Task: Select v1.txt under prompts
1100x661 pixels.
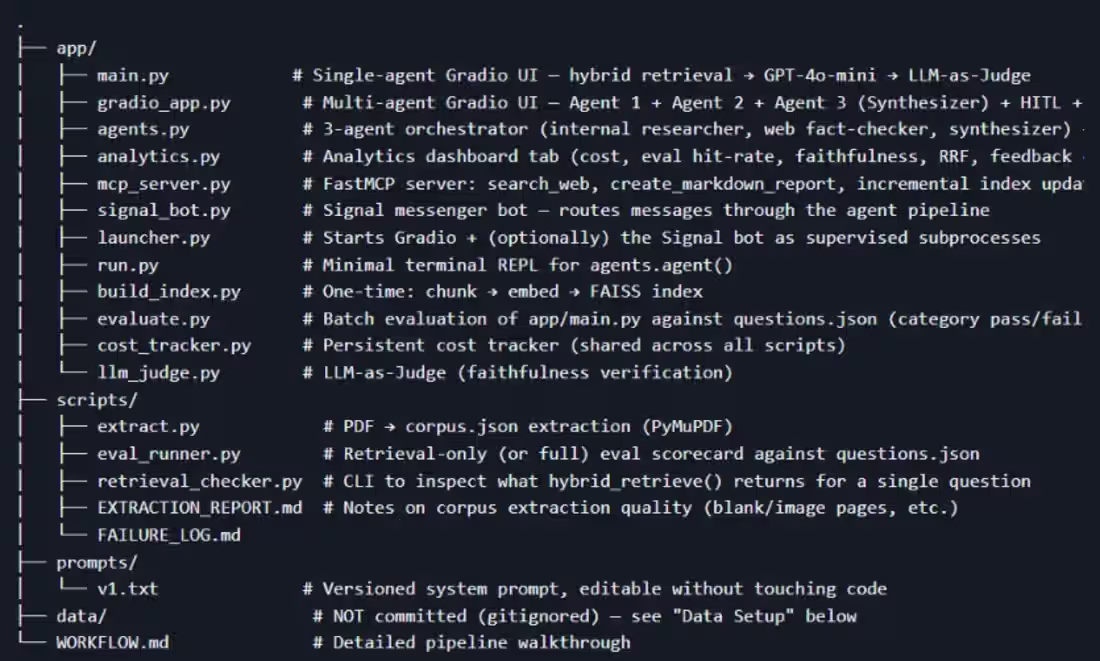Action: (x=128, y=589)
